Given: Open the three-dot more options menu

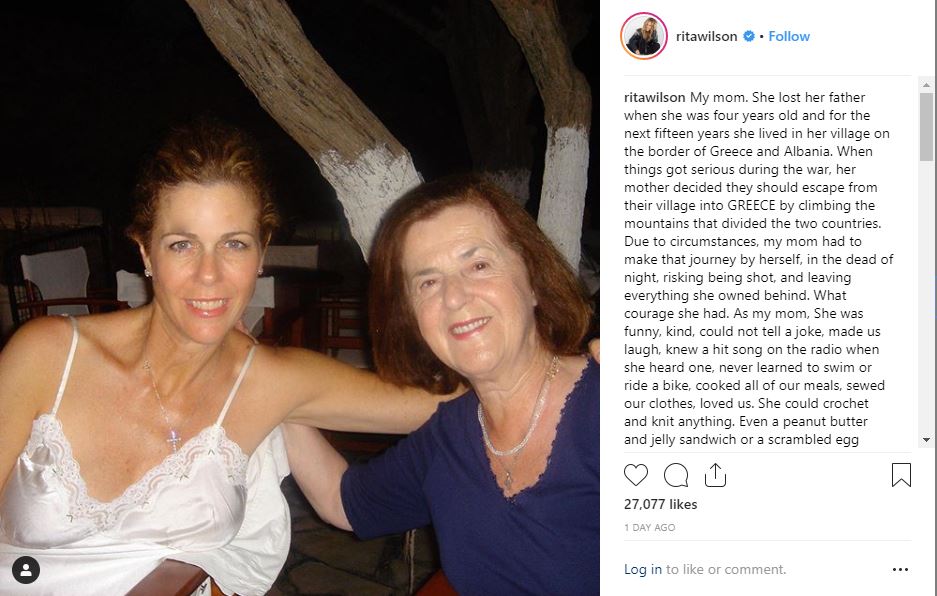Looking at the screenshot, I should coord(901,570).
